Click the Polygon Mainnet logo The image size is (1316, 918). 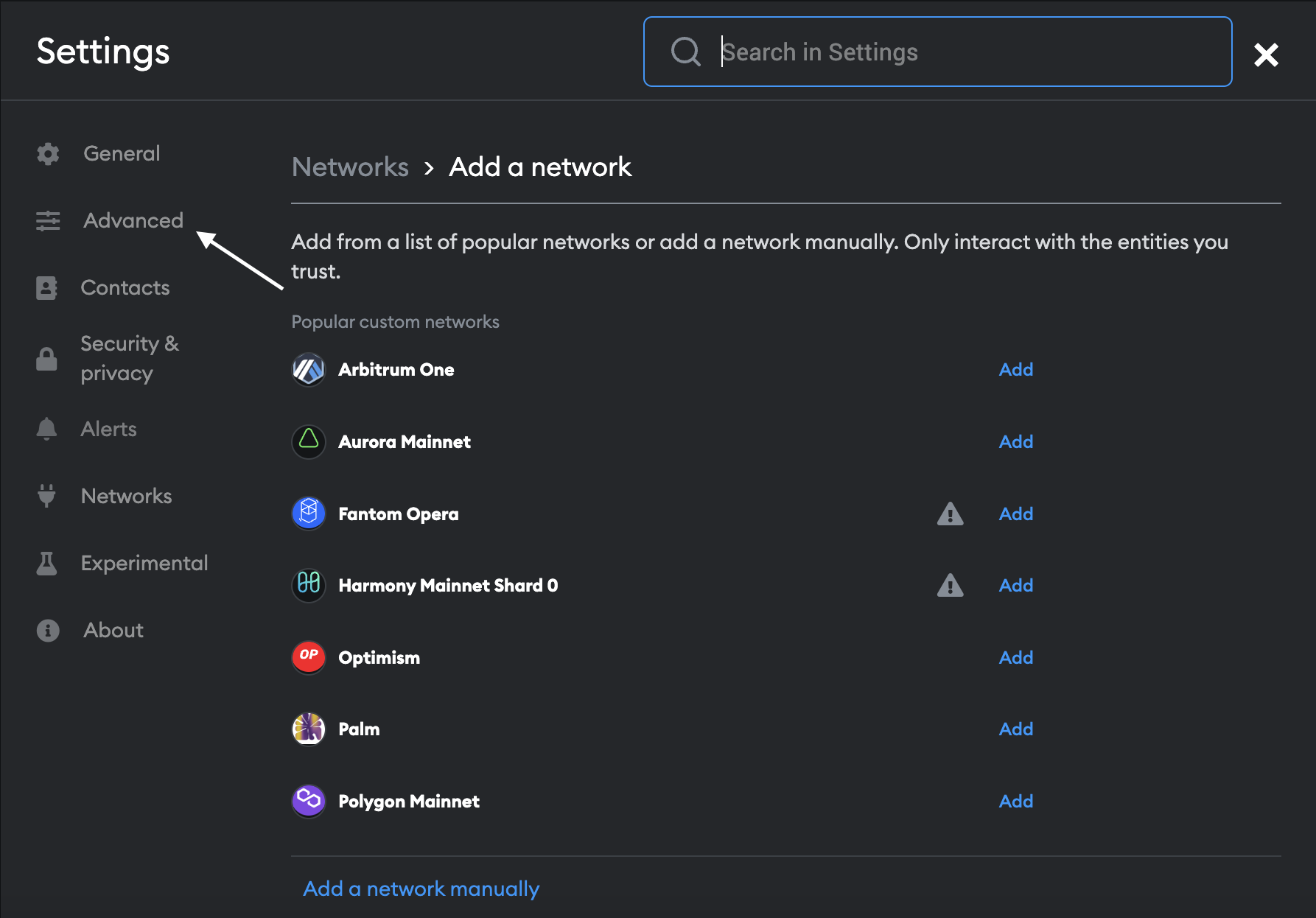pyautogui.click(x=309, y=801)
